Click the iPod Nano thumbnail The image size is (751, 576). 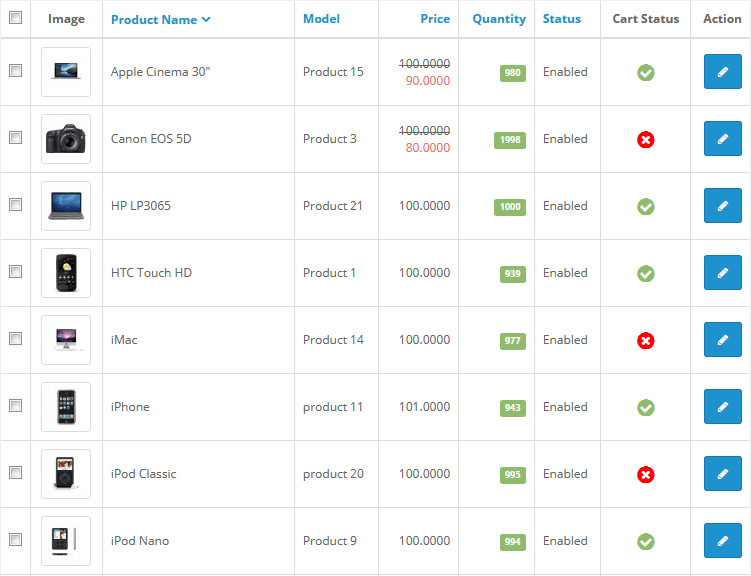(x=66, y=541)
